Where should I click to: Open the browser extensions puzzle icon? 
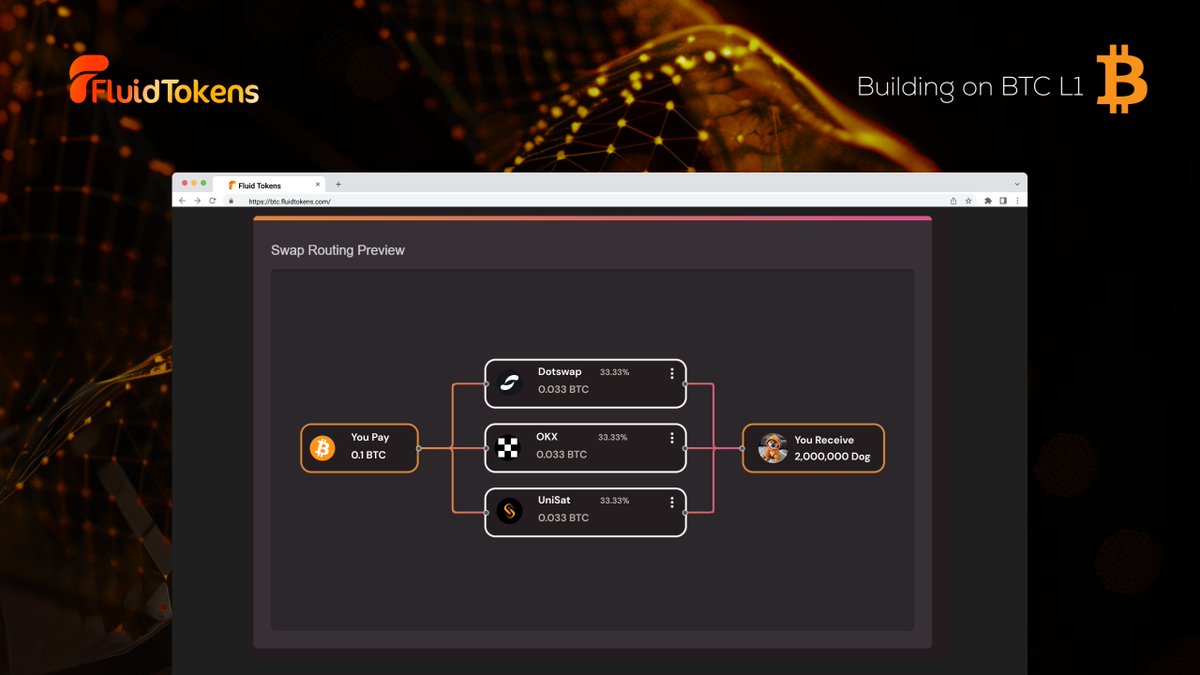988,201
